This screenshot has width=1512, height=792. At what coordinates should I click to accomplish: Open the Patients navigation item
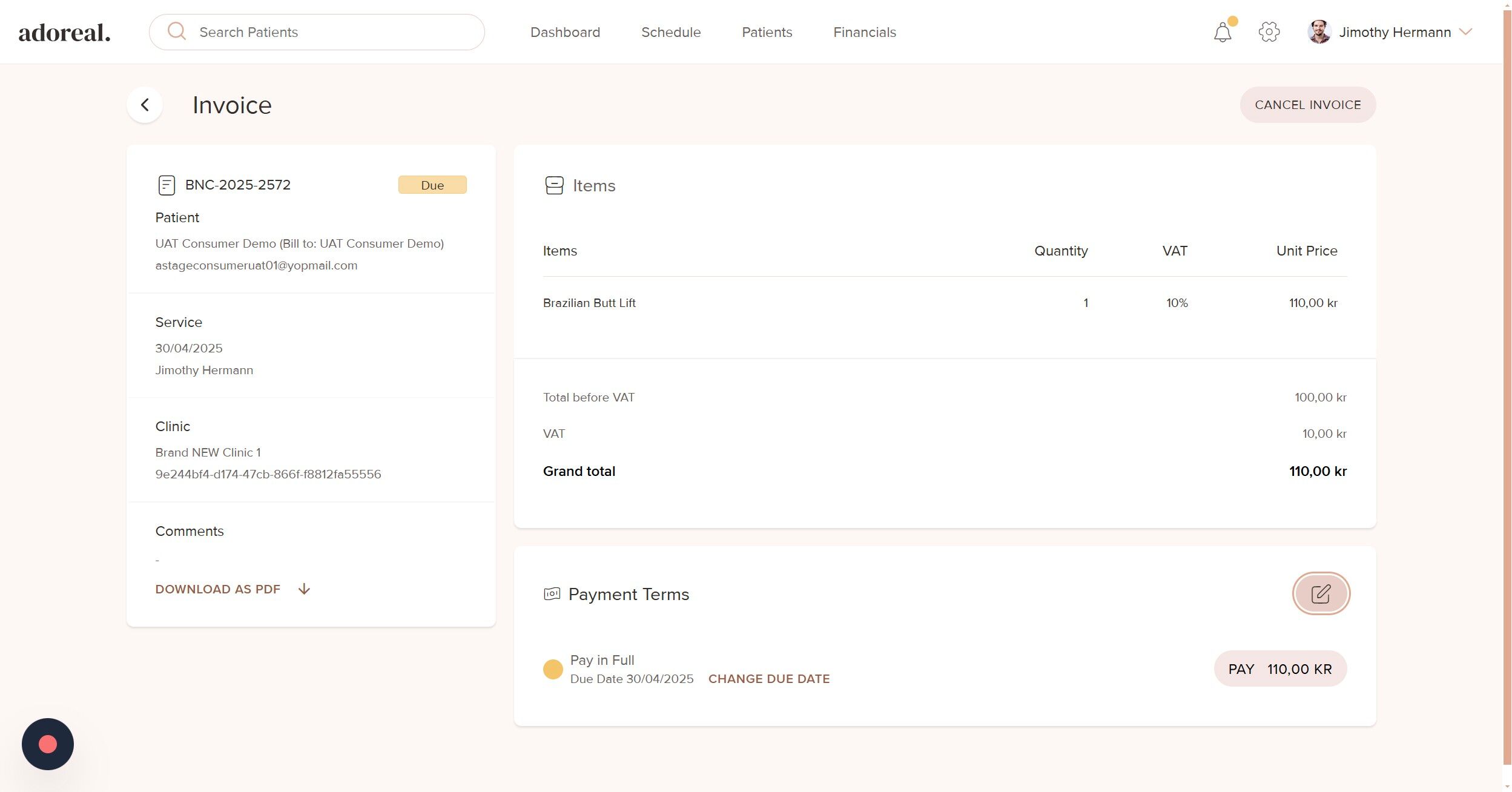tap(767, 32)
